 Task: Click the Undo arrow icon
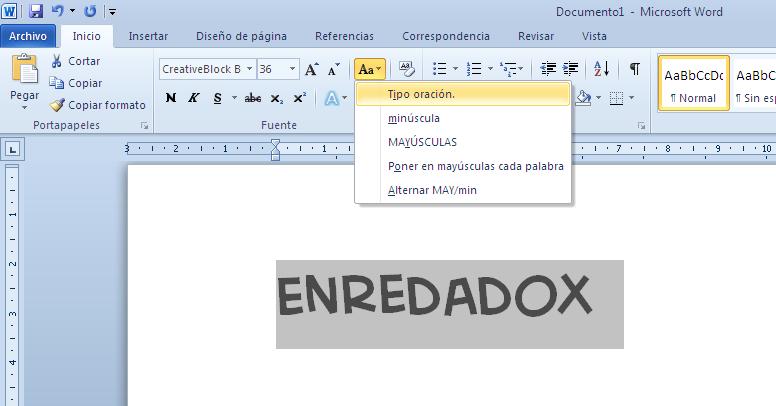pyautogui.click(x=57, y=11)
